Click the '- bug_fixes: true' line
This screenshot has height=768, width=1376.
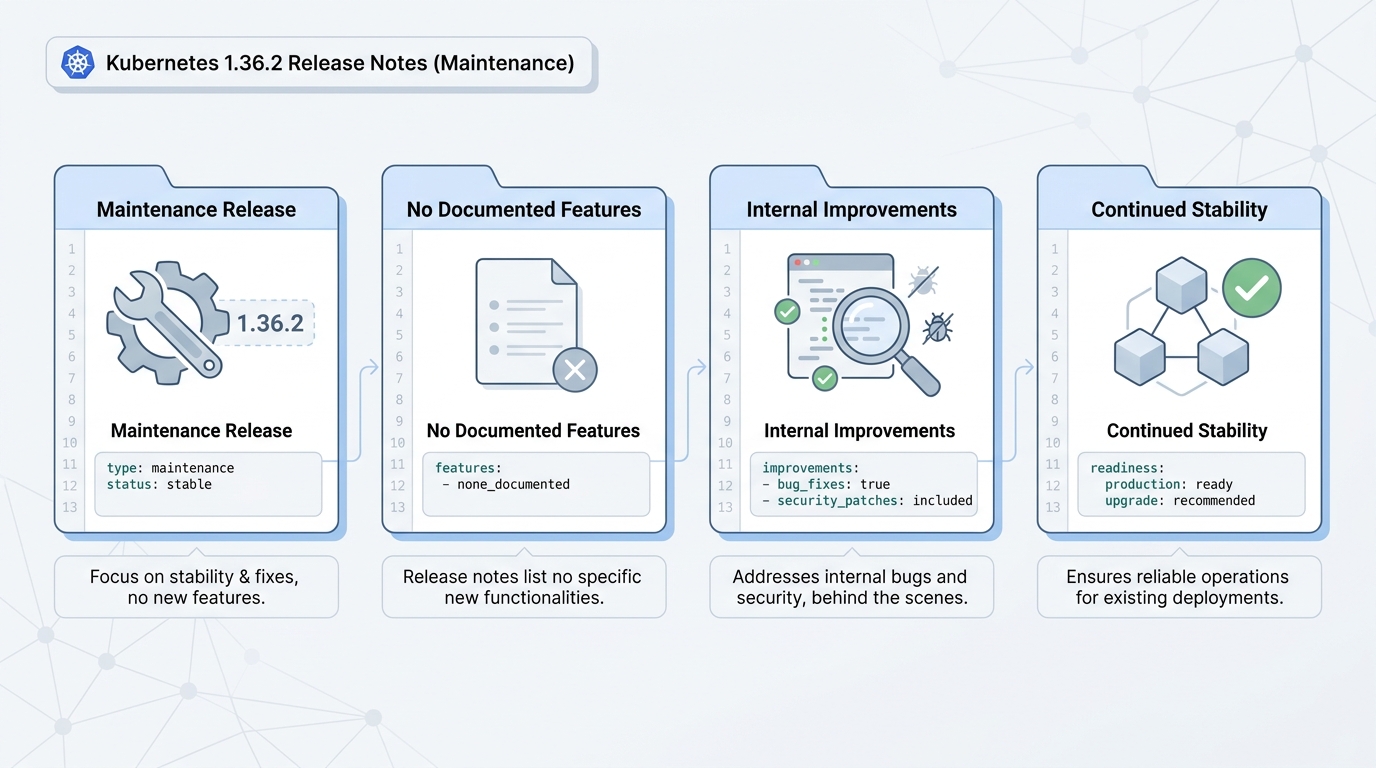(x=826, y=484)
